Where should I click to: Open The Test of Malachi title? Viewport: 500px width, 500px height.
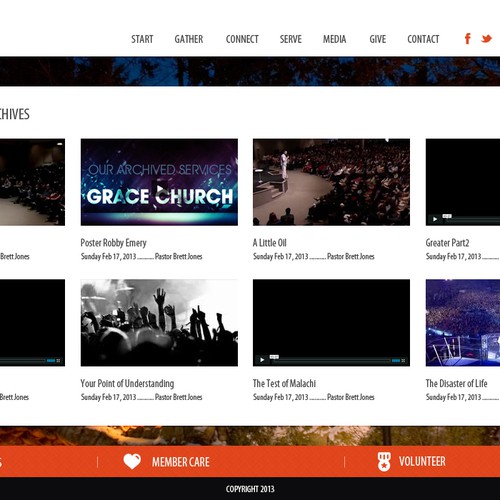pos(284,383)
